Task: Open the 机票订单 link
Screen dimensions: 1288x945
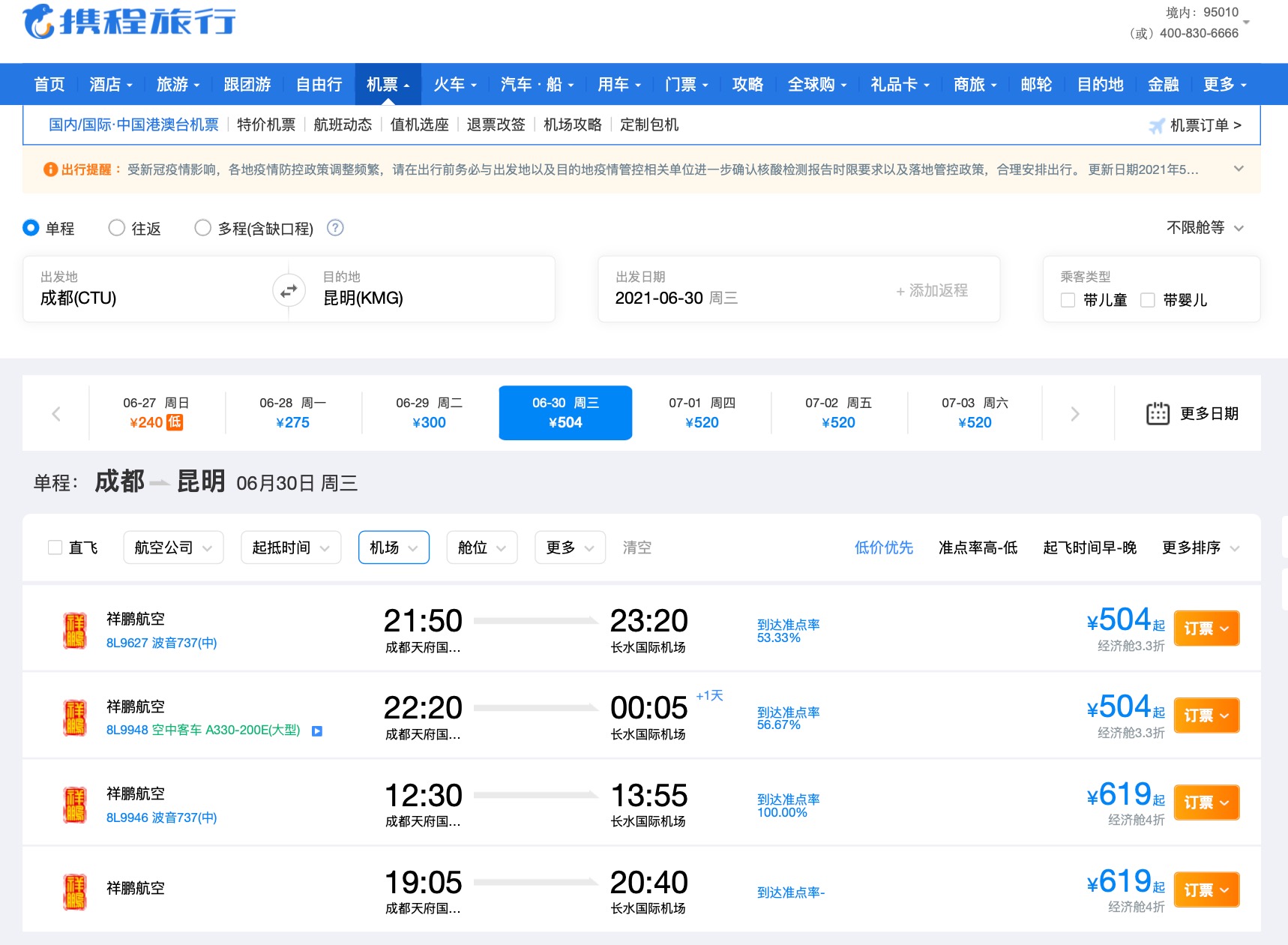Action: [1206, 125]
